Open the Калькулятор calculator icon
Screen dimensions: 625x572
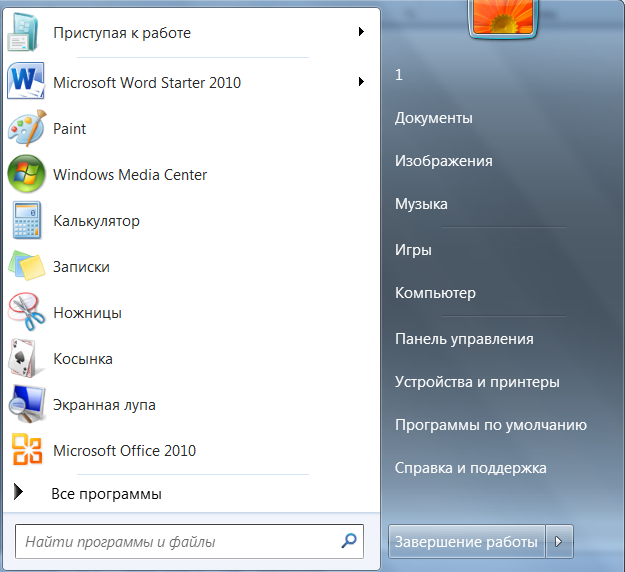[27, 220]
